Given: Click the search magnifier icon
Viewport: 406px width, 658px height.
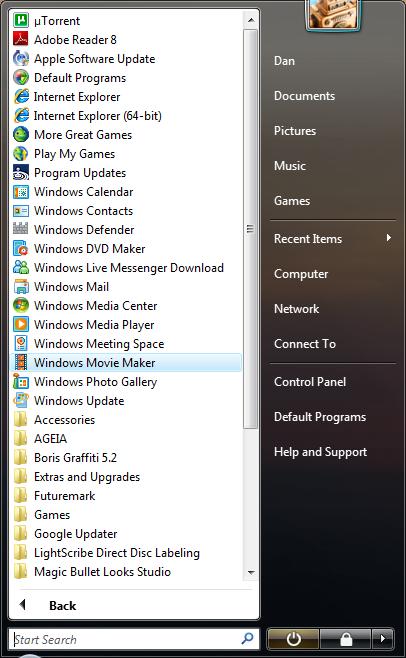Looking at the screenshot, I should click(x=248, y=639).
